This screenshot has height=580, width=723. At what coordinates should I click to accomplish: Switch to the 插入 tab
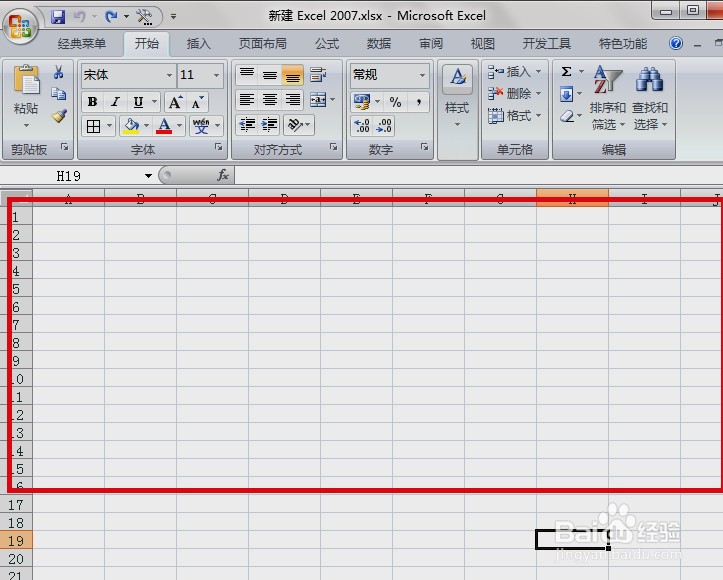[199, 44]
